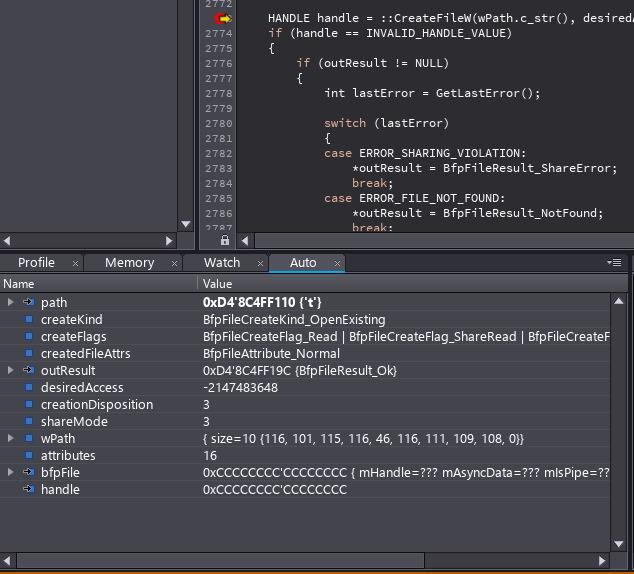Click the code line with ERROR_SHARING_VIOLATION
This screenshot has height=574, width=634.
(x=425, y=154)
